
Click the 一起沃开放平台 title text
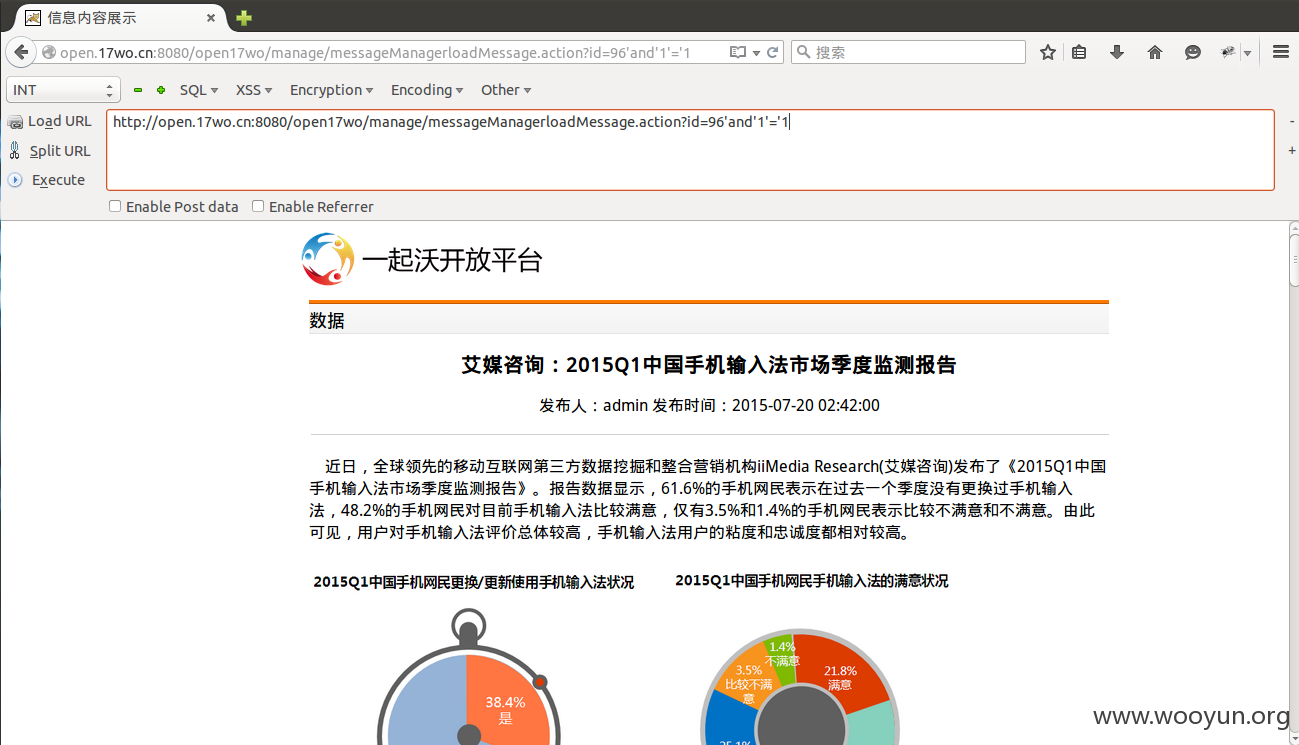[452, 261]
